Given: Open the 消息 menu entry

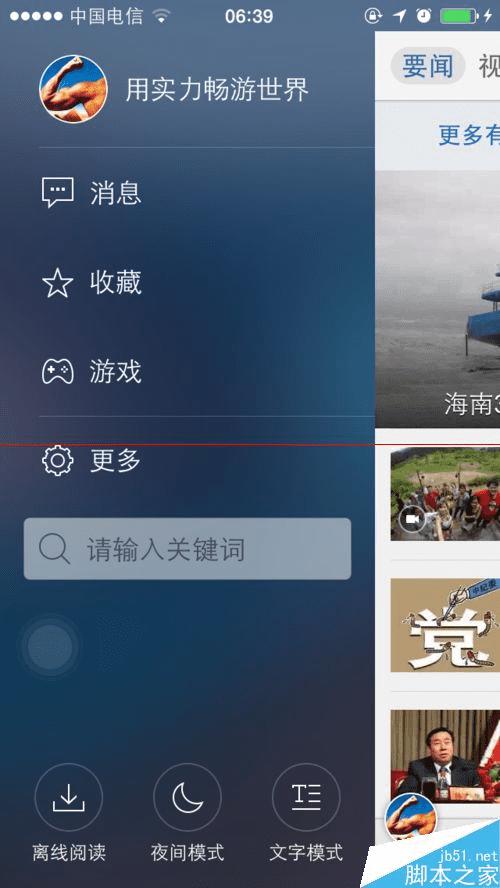Looking at the screenshot, I should [x=115, y=193].
